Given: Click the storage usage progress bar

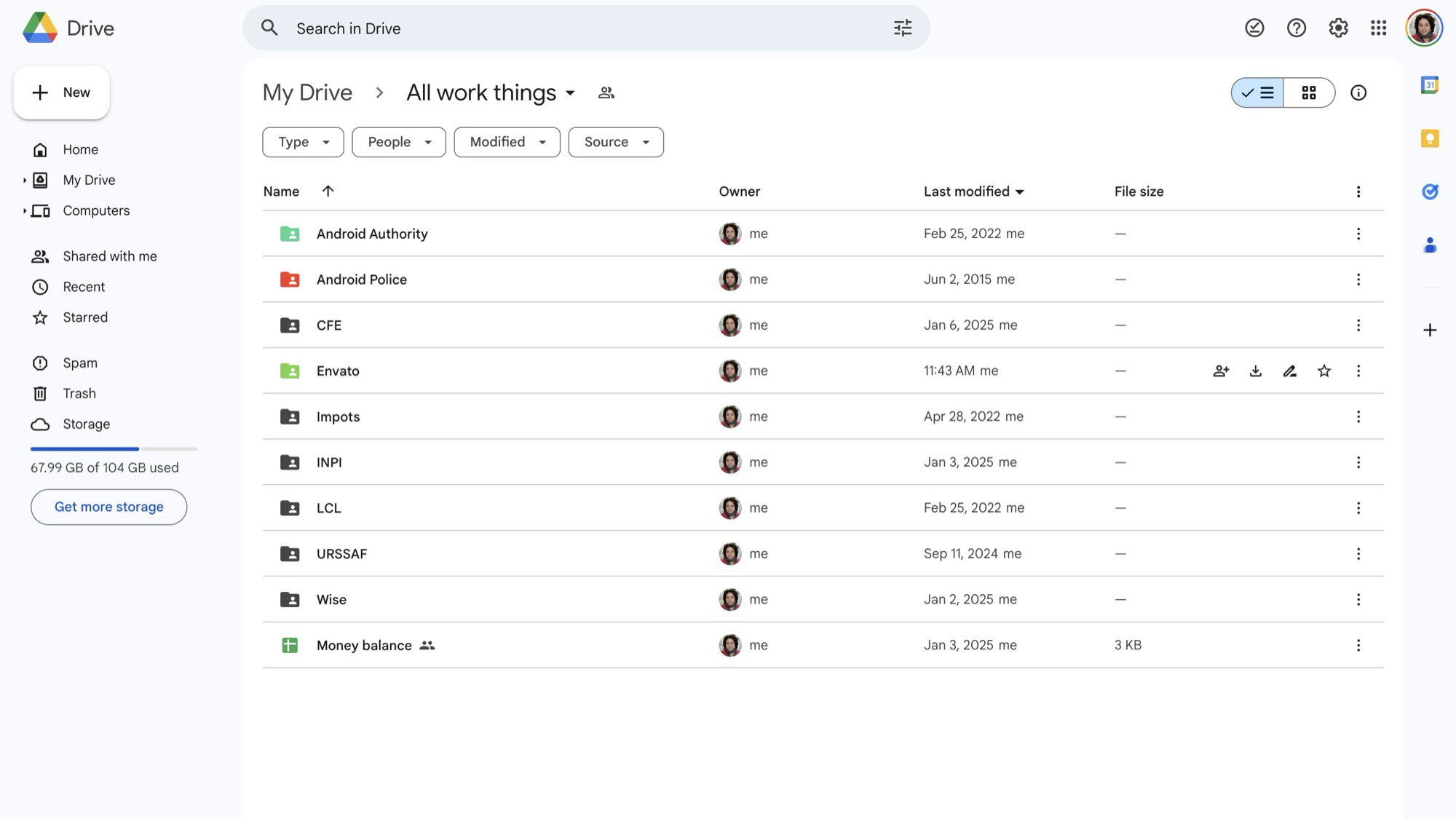Looking at the screenshot, I should pyautogui.click(x=114, y=448).
